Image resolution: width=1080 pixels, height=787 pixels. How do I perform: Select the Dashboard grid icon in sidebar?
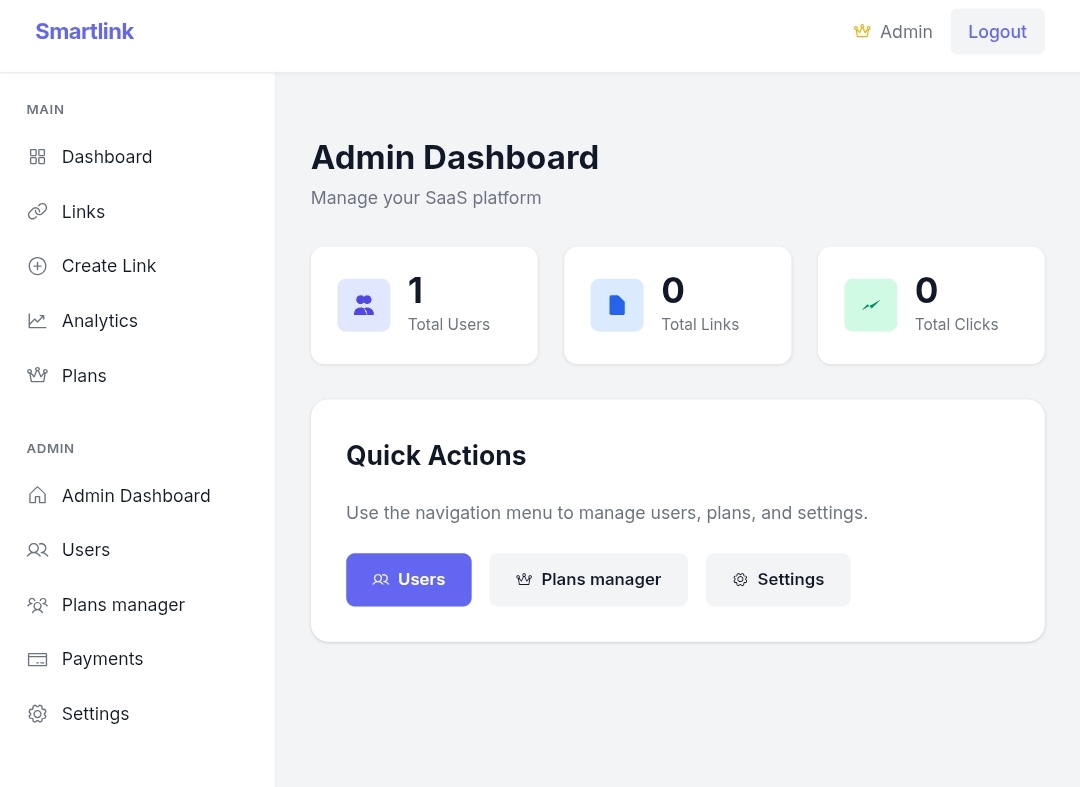[x=37, y=157]
